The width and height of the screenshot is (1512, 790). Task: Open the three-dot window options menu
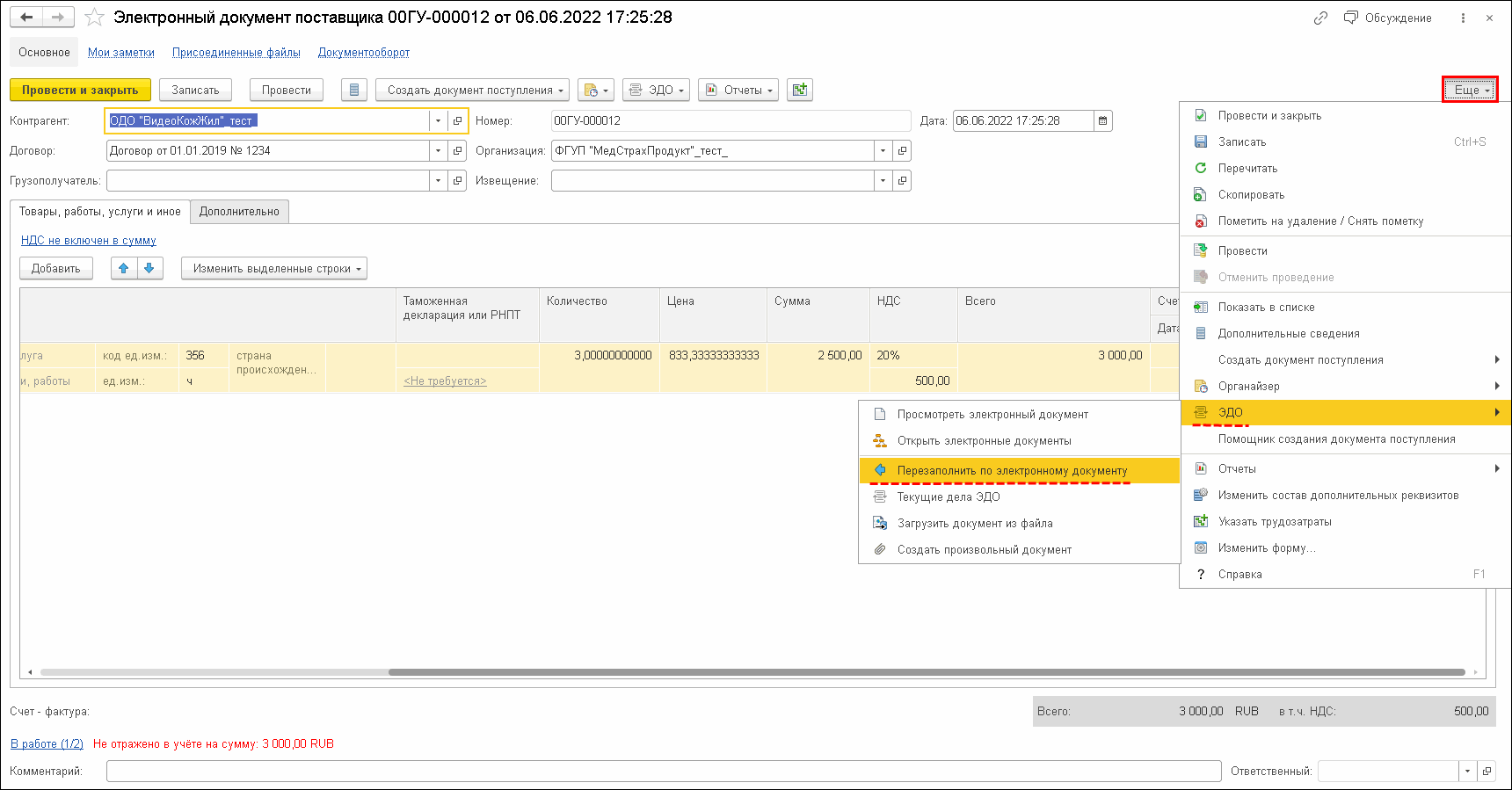click(x=1463, y=18)
